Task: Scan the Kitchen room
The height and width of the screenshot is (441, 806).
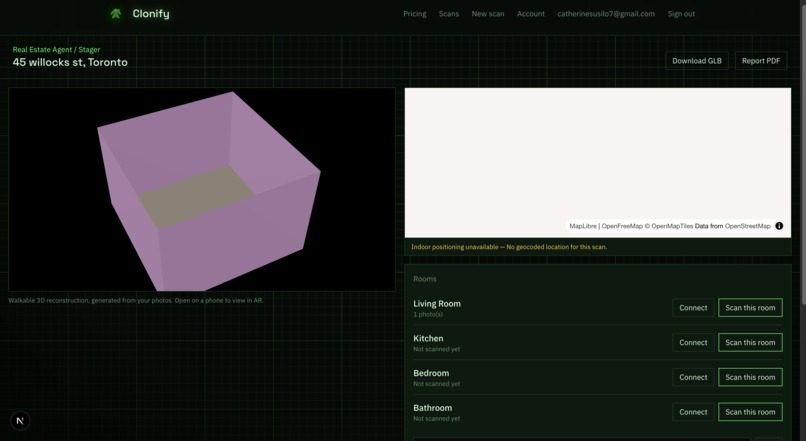Action: (750, 342)
